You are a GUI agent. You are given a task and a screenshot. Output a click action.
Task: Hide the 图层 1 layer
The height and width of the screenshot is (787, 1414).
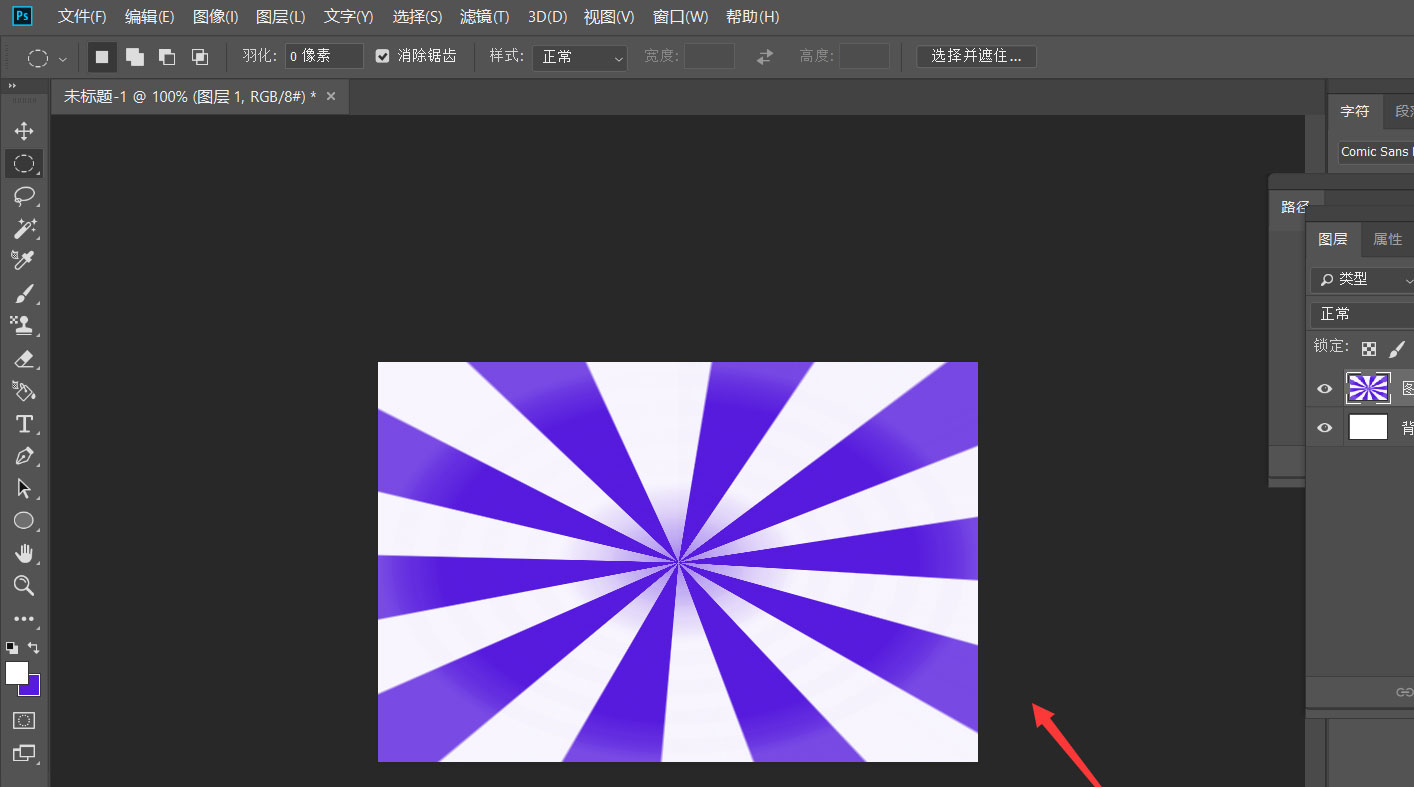click(x=1323, y=388)
